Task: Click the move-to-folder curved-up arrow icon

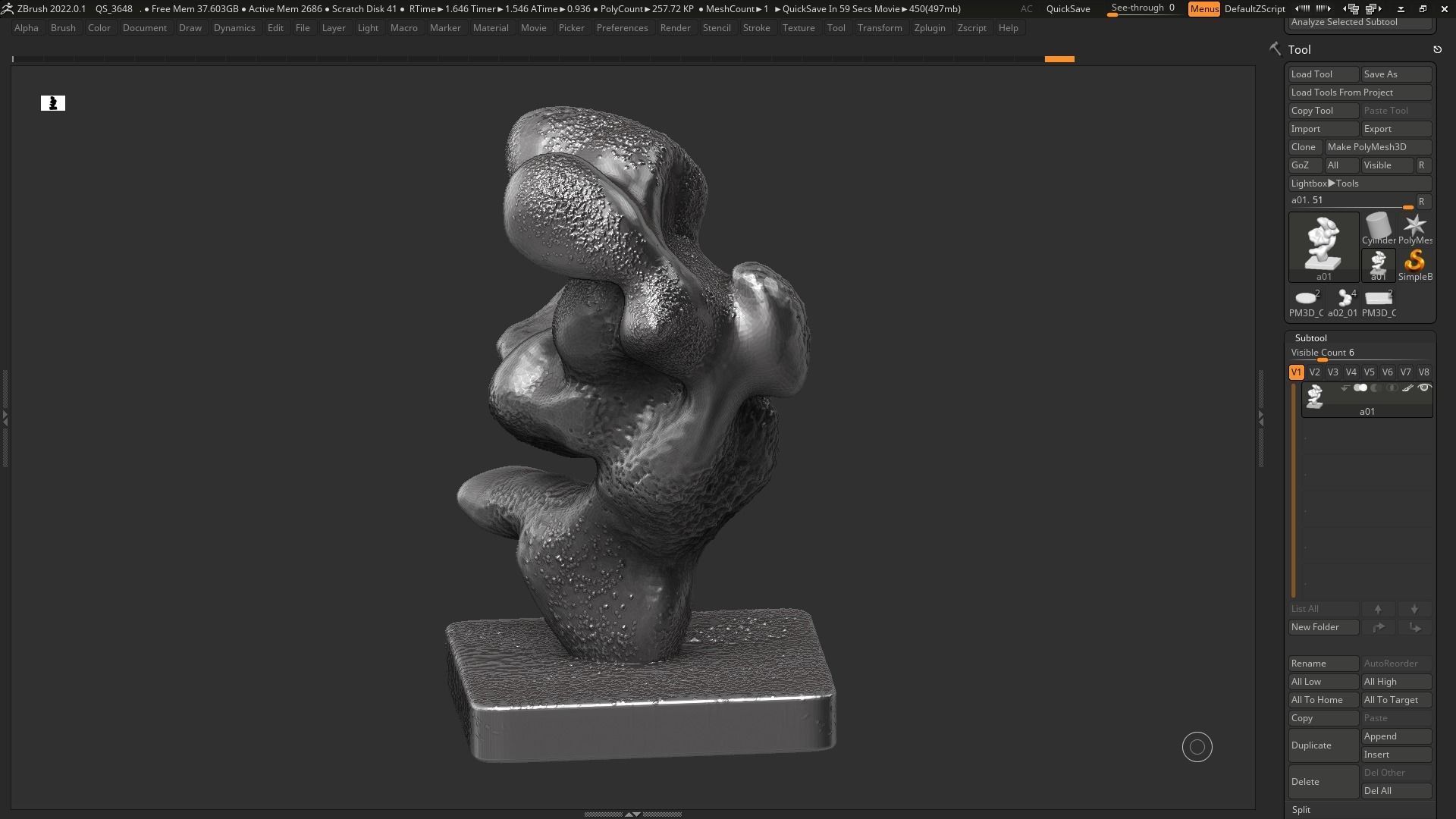Action: pyautogui.click(x=1378, y=627)
